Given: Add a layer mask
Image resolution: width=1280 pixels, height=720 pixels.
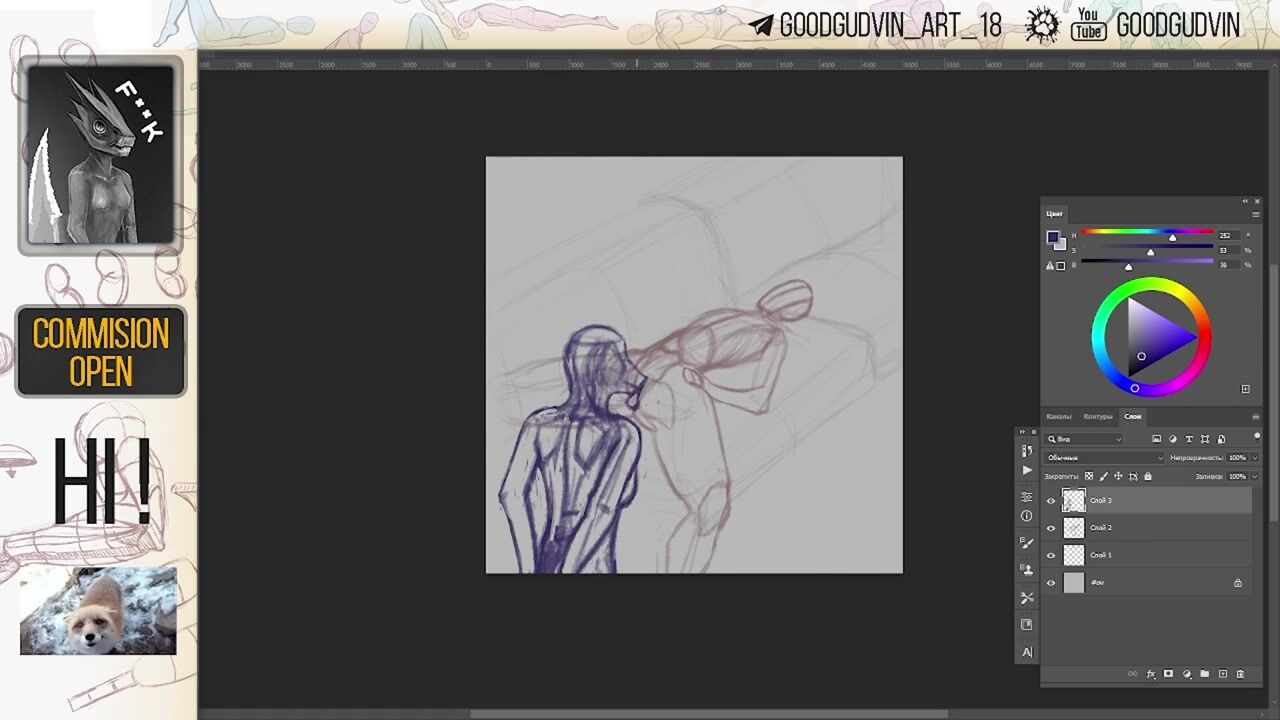Looking at the screenshot, I should point(1168,674).
